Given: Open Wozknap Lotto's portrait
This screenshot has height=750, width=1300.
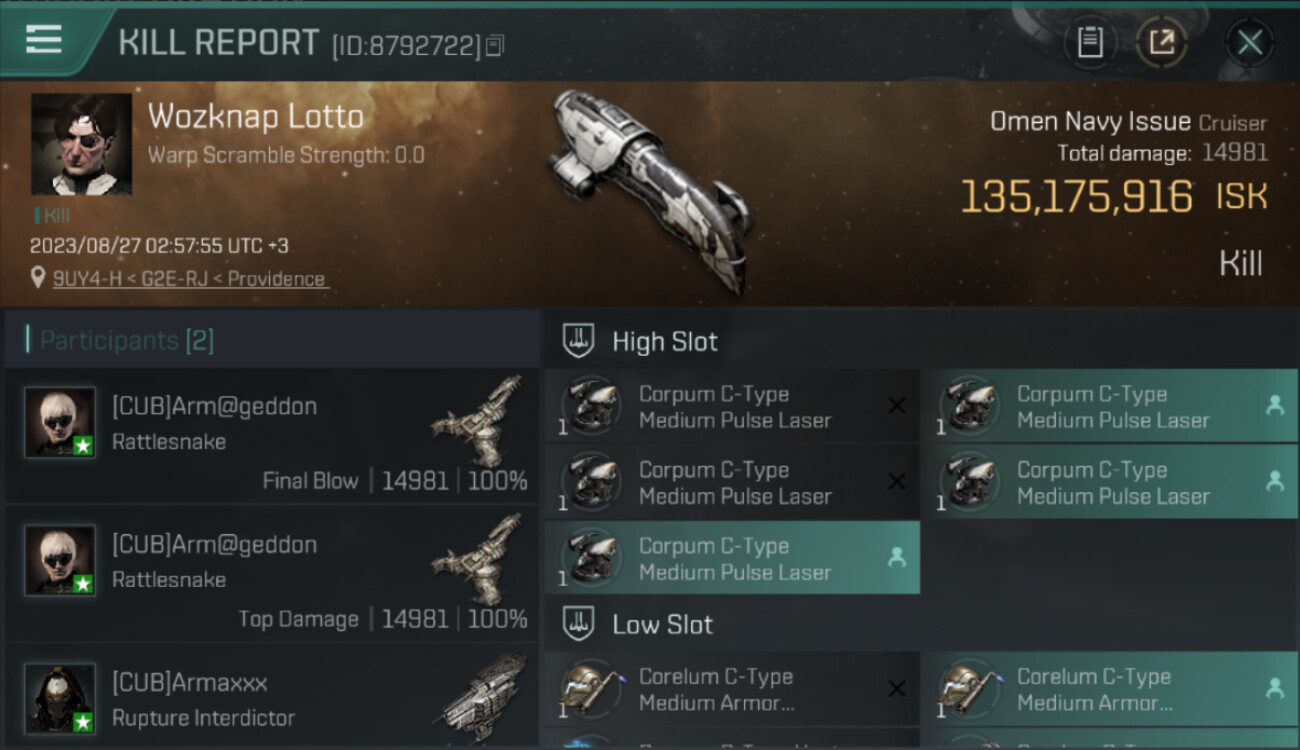Looking at the screenshot, I should 81,144.
